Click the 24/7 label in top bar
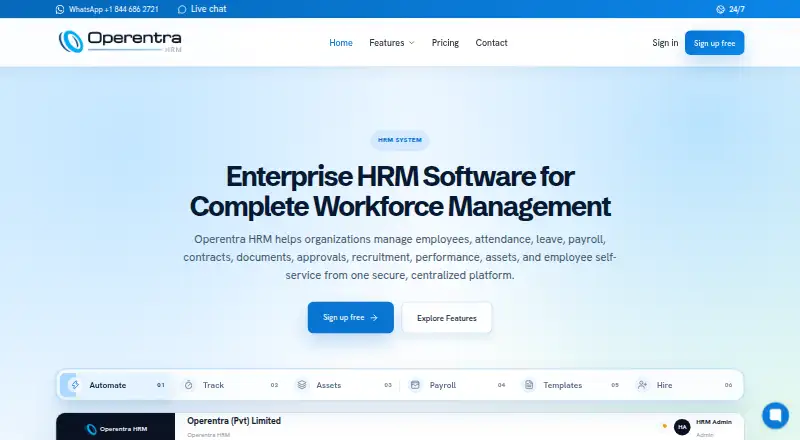Screen dimensions: 800x440 point(737,9)
